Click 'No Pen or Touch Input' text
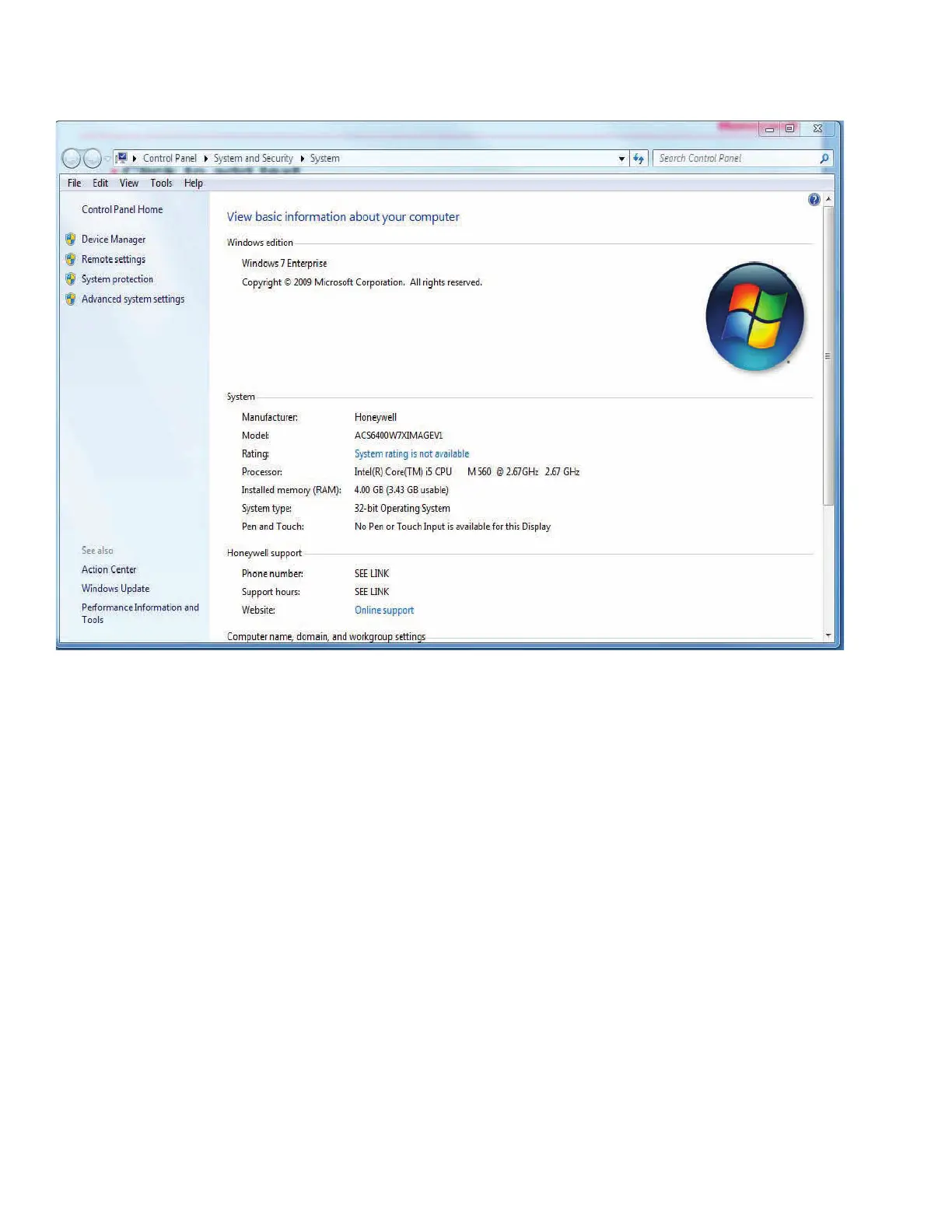Image resolution: width=952 pixels, height=1232 pixels. 453,527
